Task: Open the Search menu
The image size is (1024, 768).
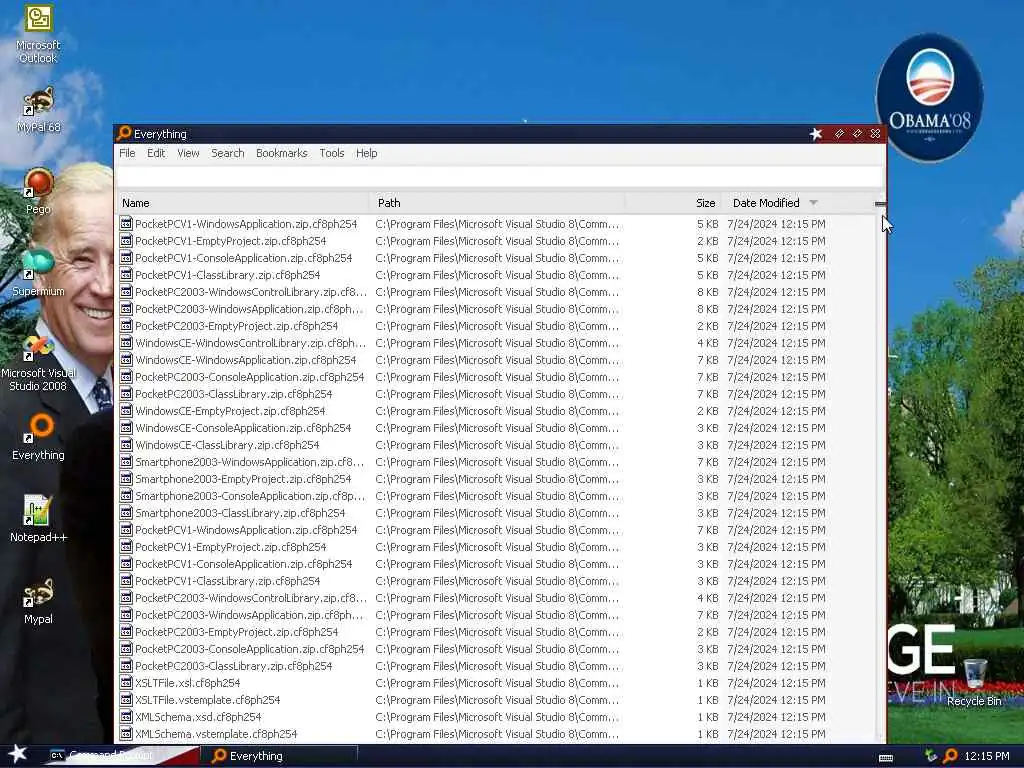Action: tap(227, 153)
